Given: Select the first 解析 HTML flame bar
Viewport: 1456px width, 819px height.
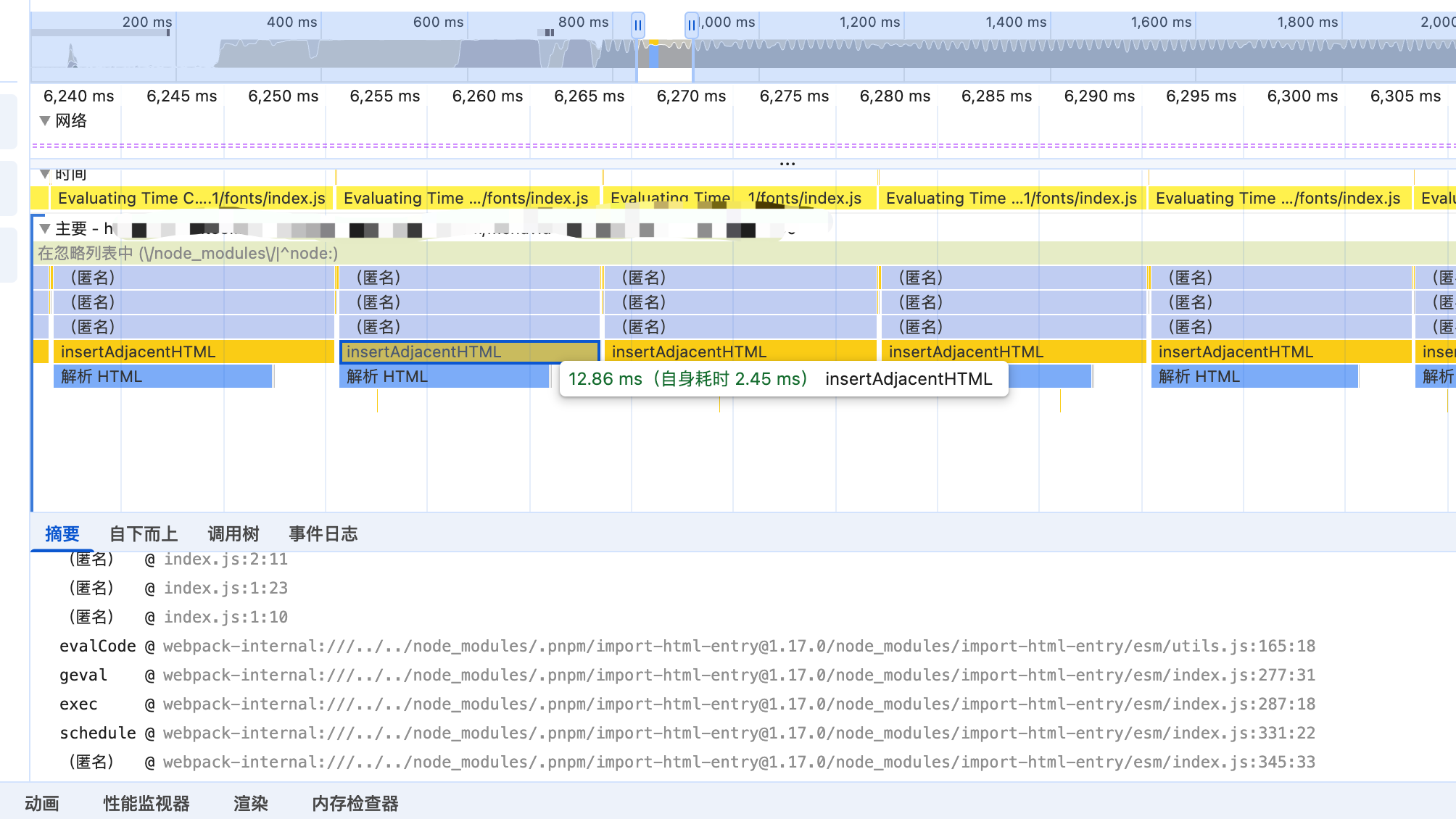Looking at the screenshot, I should (162, 376).
